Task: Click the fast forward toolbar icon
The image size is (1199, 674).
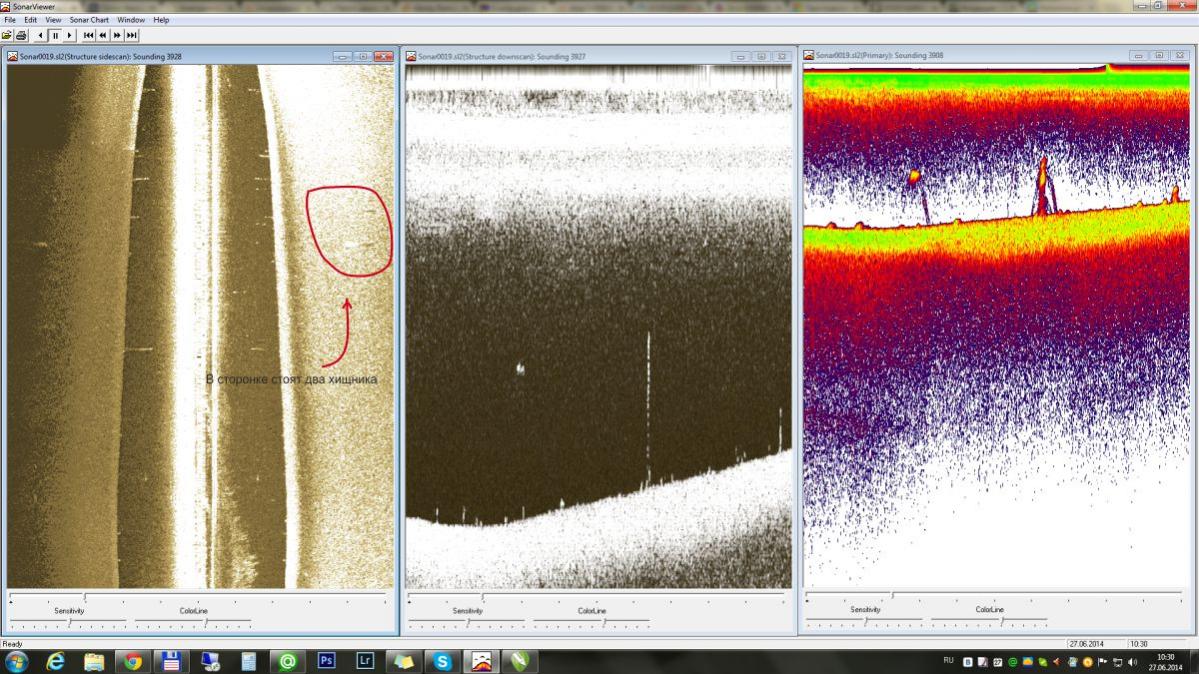Action: (x=117, y=35)
